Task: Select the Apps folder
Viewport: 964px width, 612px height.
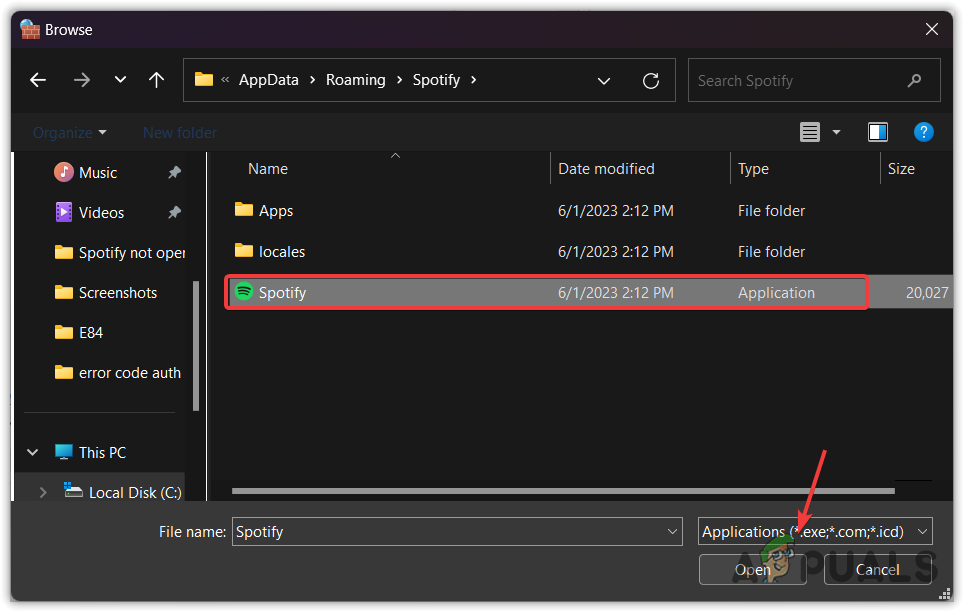Action: pyautogui.click(x=276, y=211)
